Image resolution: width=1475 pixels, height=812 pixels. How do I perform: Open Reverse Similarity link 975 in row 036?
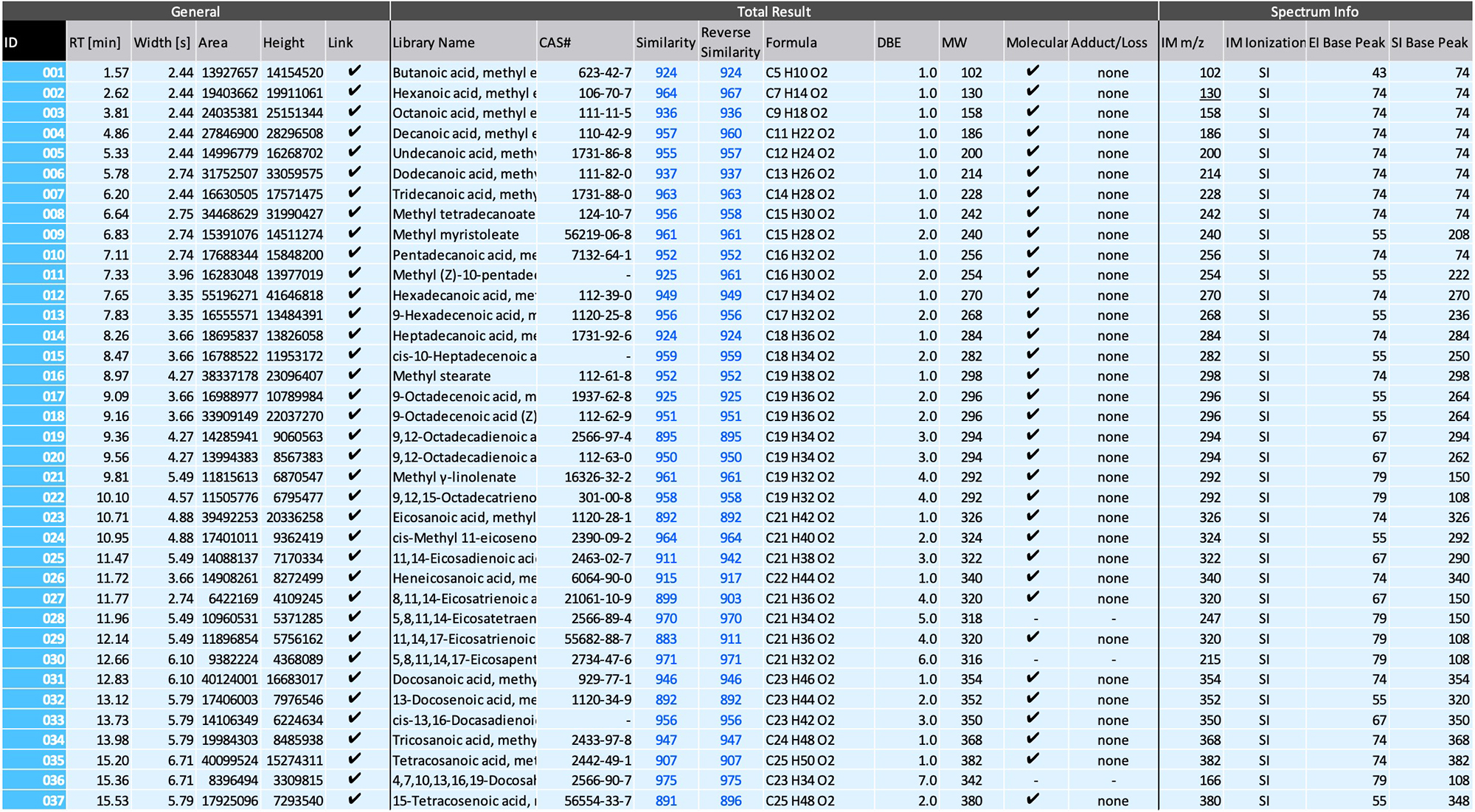pyautogui.click(x=731, y=780)
